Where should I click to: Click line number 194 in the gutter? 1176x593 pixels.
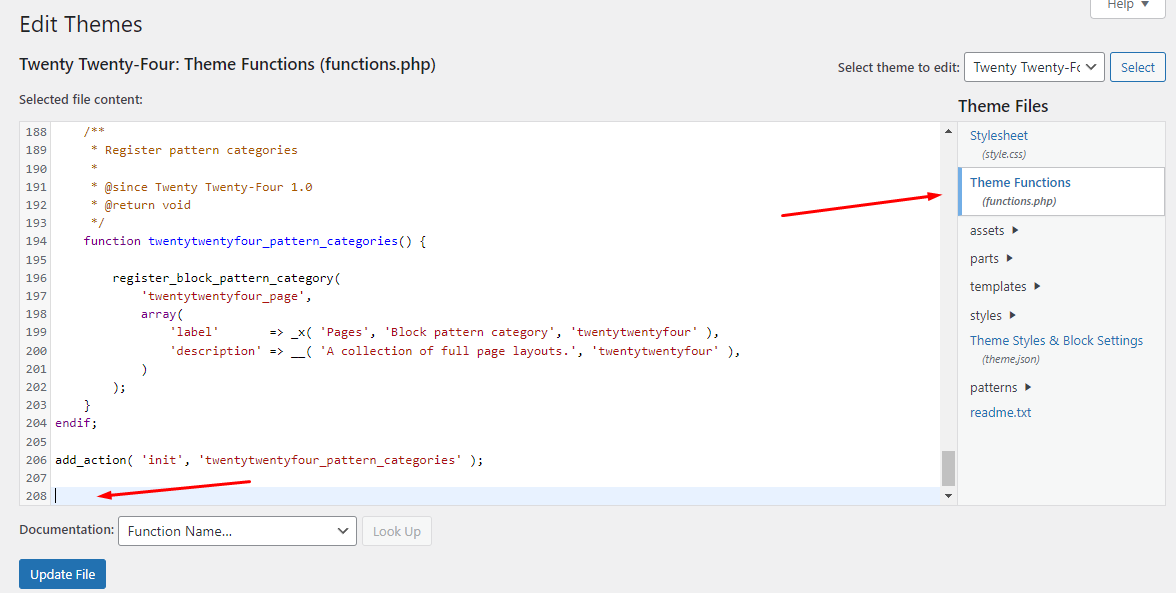pyautogui.click(x=36, y=241)
